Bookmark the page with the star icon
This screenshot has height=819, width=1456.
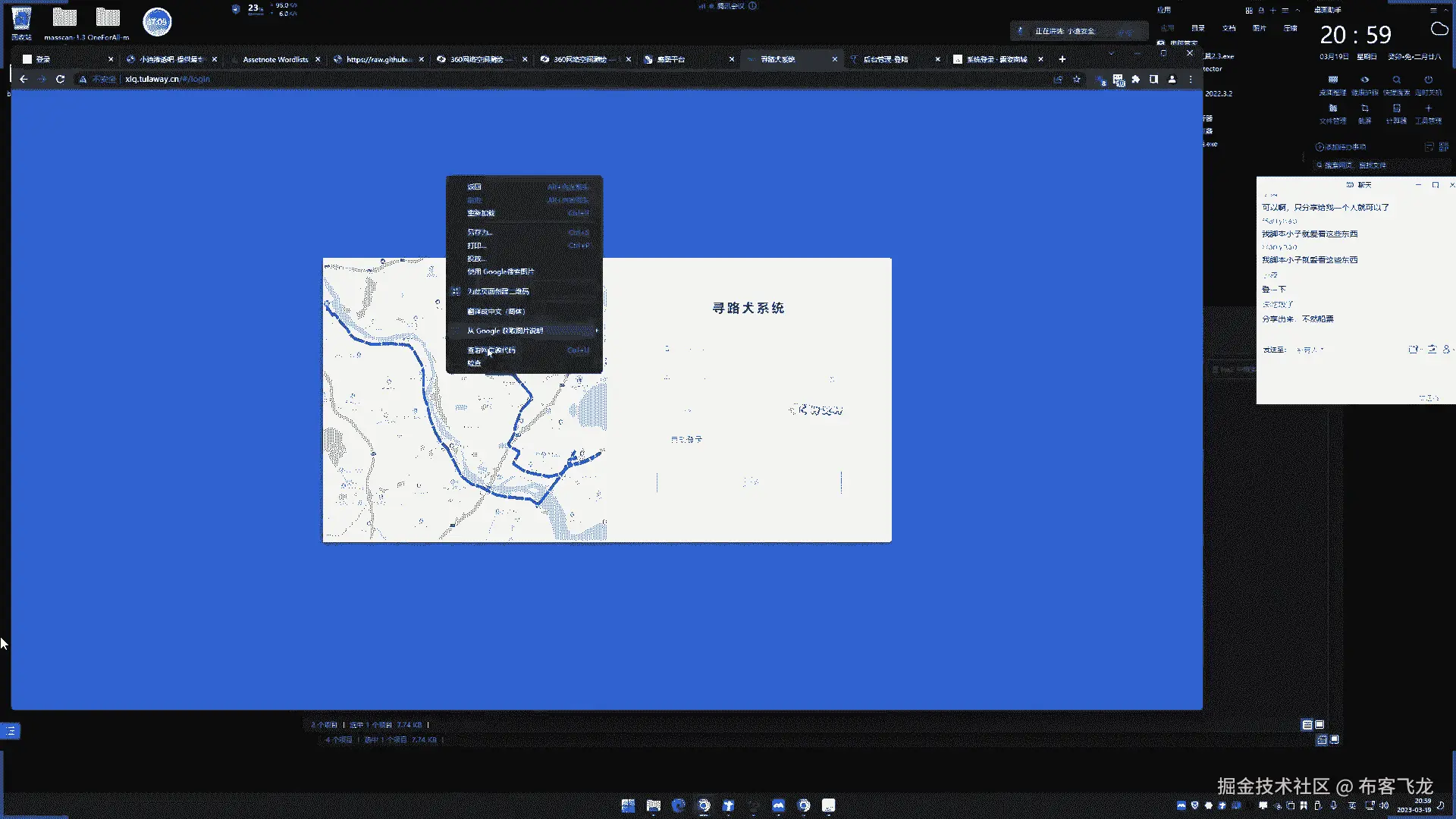click(x=1076, y=79)
